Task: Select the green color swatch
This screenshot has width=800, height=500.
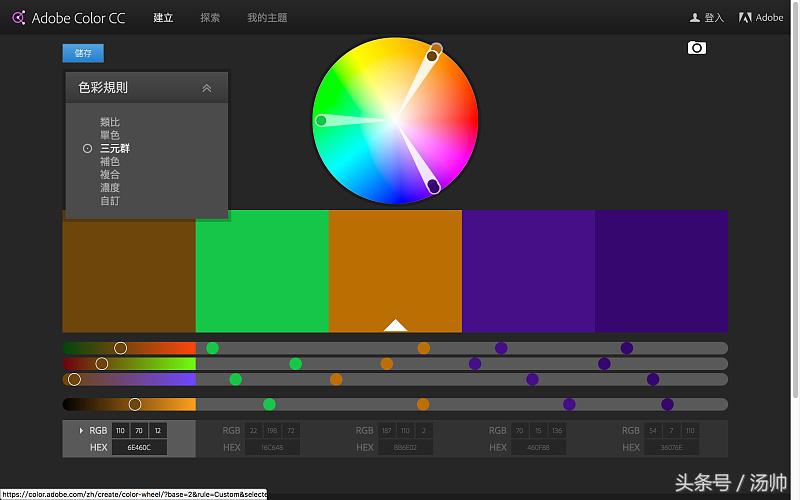Action: pyautogui.click(x=262, y=271)
